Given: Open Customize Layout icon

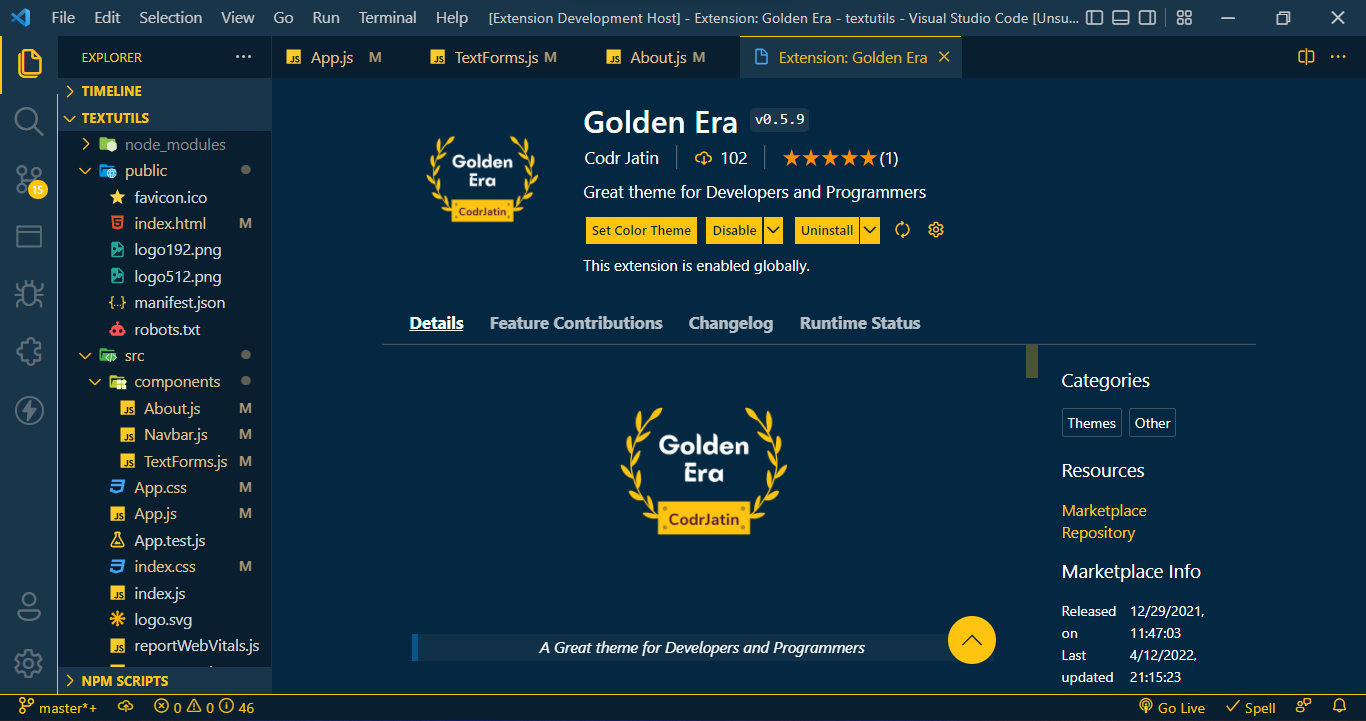Looking at the screenshot, I should tap(1184, 18).
